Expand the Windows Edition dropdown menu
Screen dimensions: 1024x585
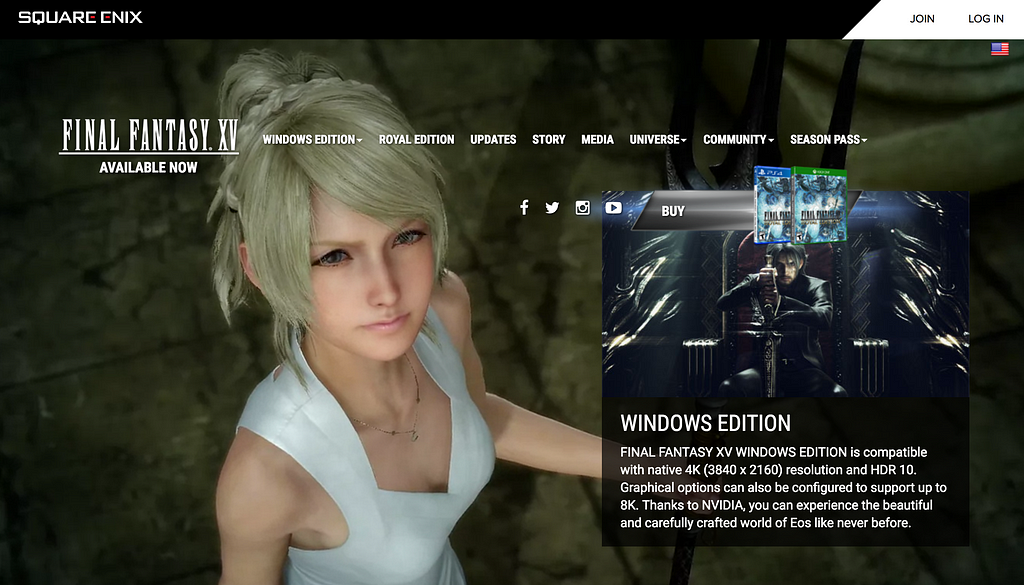coord(312,140)
